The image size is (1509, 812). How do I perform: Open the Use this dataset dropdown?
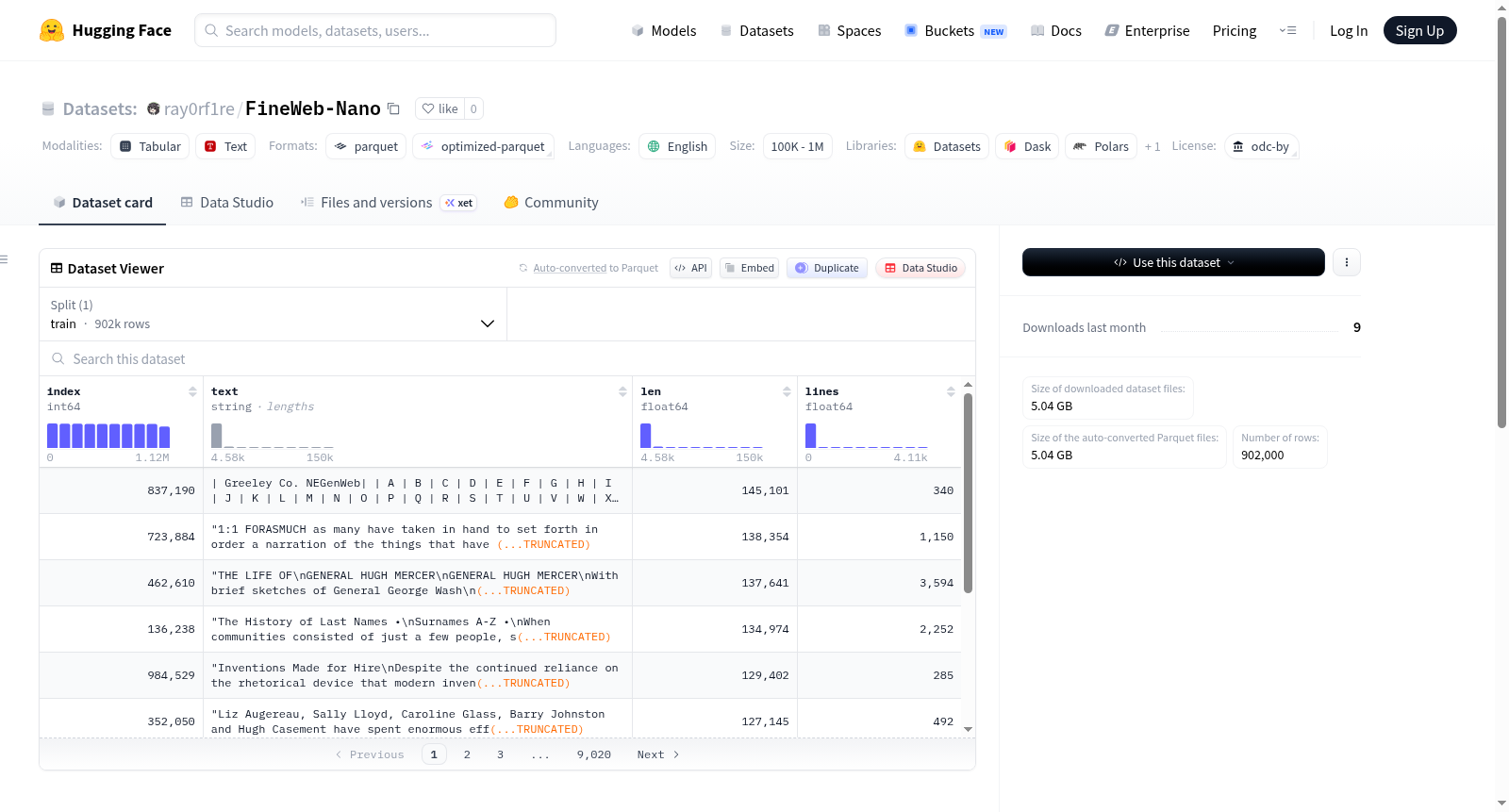pos(1173,262)
